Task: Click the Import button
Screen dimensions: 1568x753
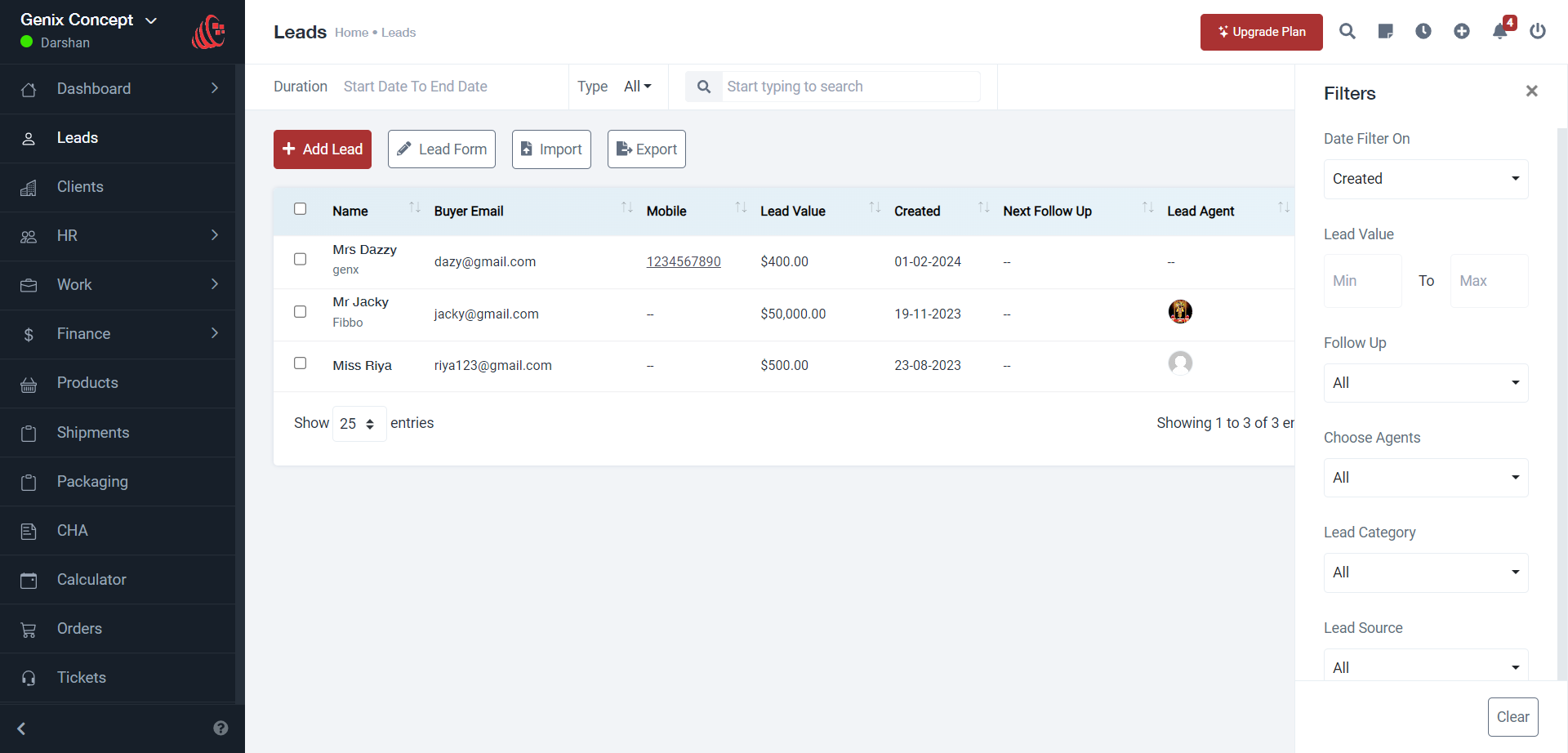Action: [x=551, y=149]
